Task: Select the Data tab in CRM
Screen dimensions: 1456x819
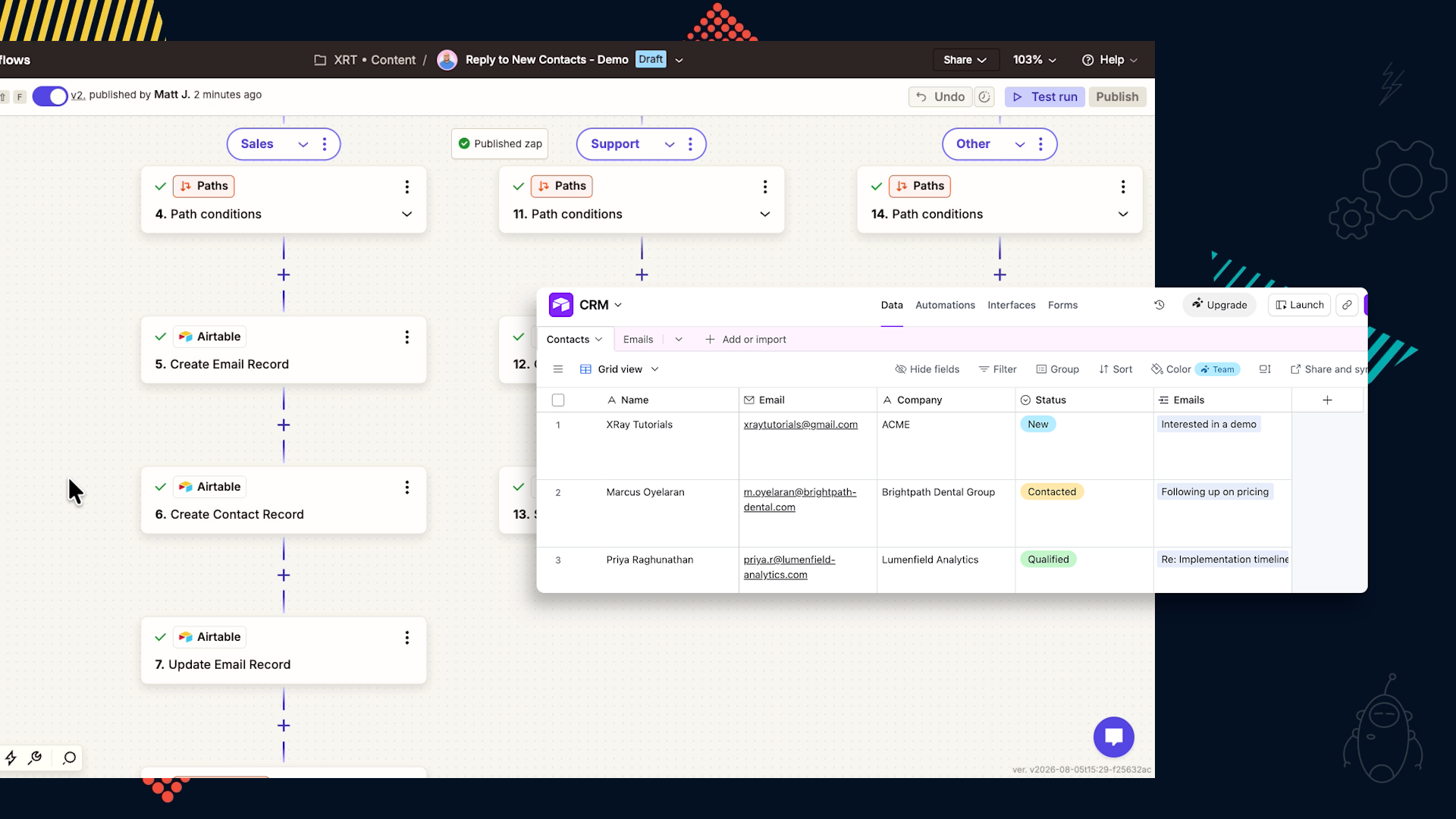Action: pyautogui.click(x=892, y=305)
